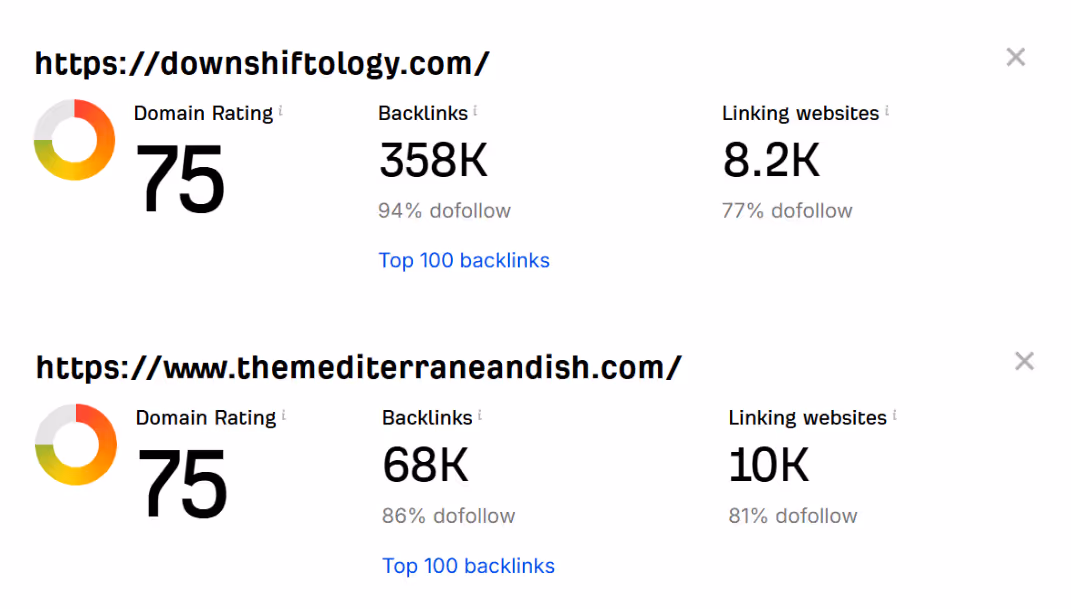The height and width of the screenshot is (609, 1071).
Task: Open Domain Rating info icon for downshiftology
Action: pyautogui.click(x=281, y=110)
